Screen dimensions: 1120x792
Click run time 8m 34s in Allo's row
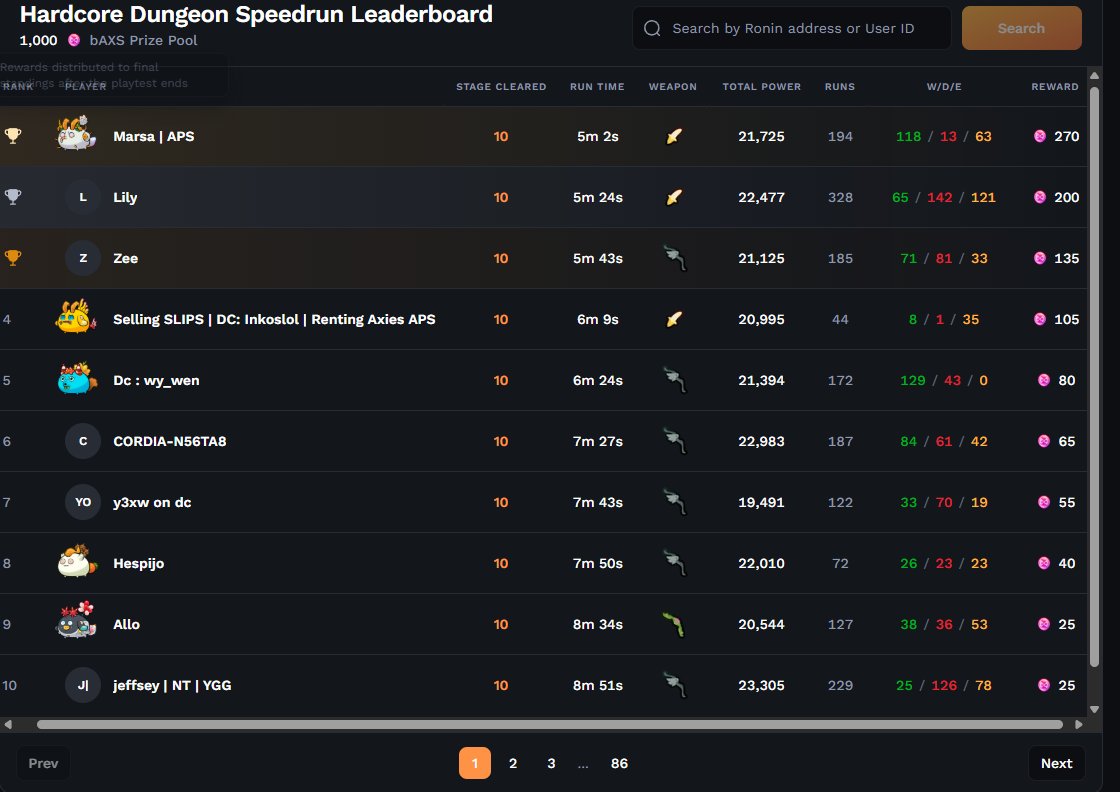coord(598,624)
